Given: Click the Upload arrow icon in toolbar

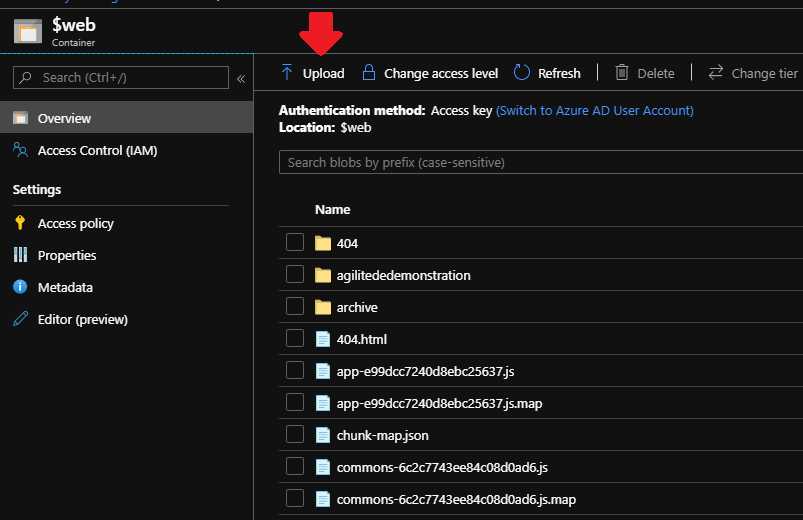Looking at the screenshot, I should coord(287,73).
